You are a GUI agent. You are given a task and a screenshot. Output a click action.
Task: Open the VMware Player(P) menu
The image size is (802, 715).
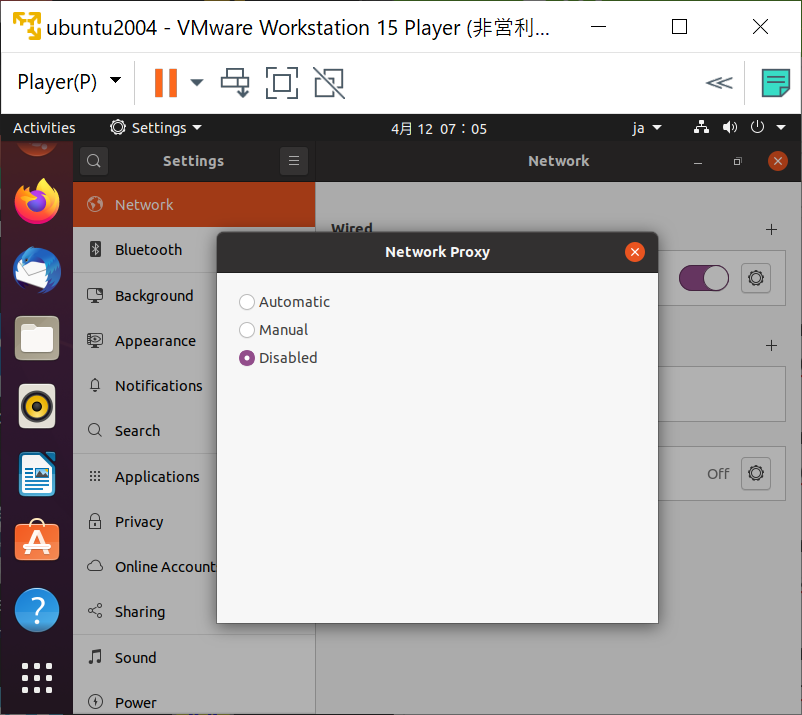click(x=69, y=82)
